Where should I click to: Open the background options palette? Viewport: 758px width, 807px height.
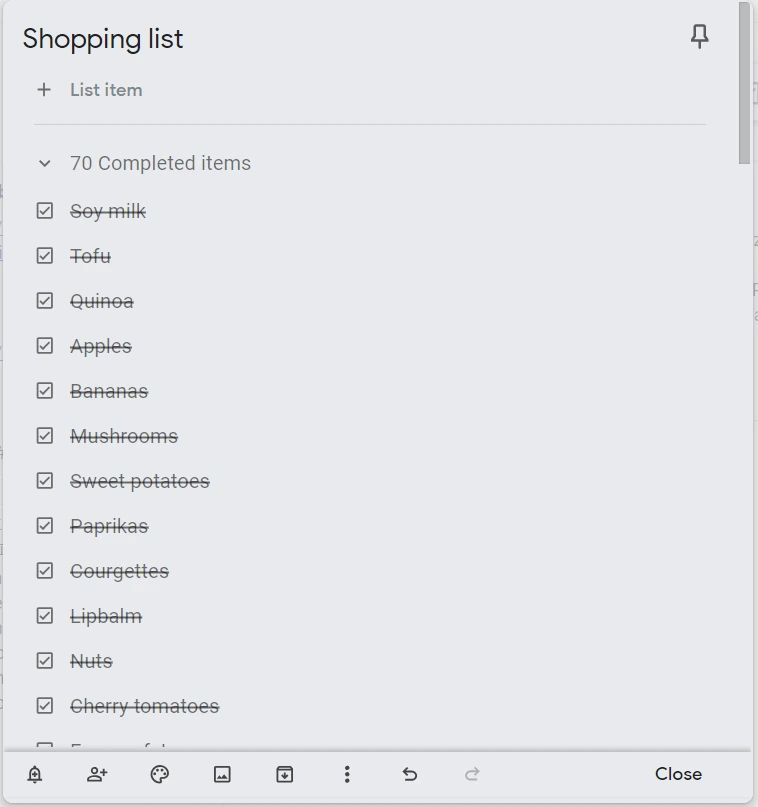[x=160, y=774]
